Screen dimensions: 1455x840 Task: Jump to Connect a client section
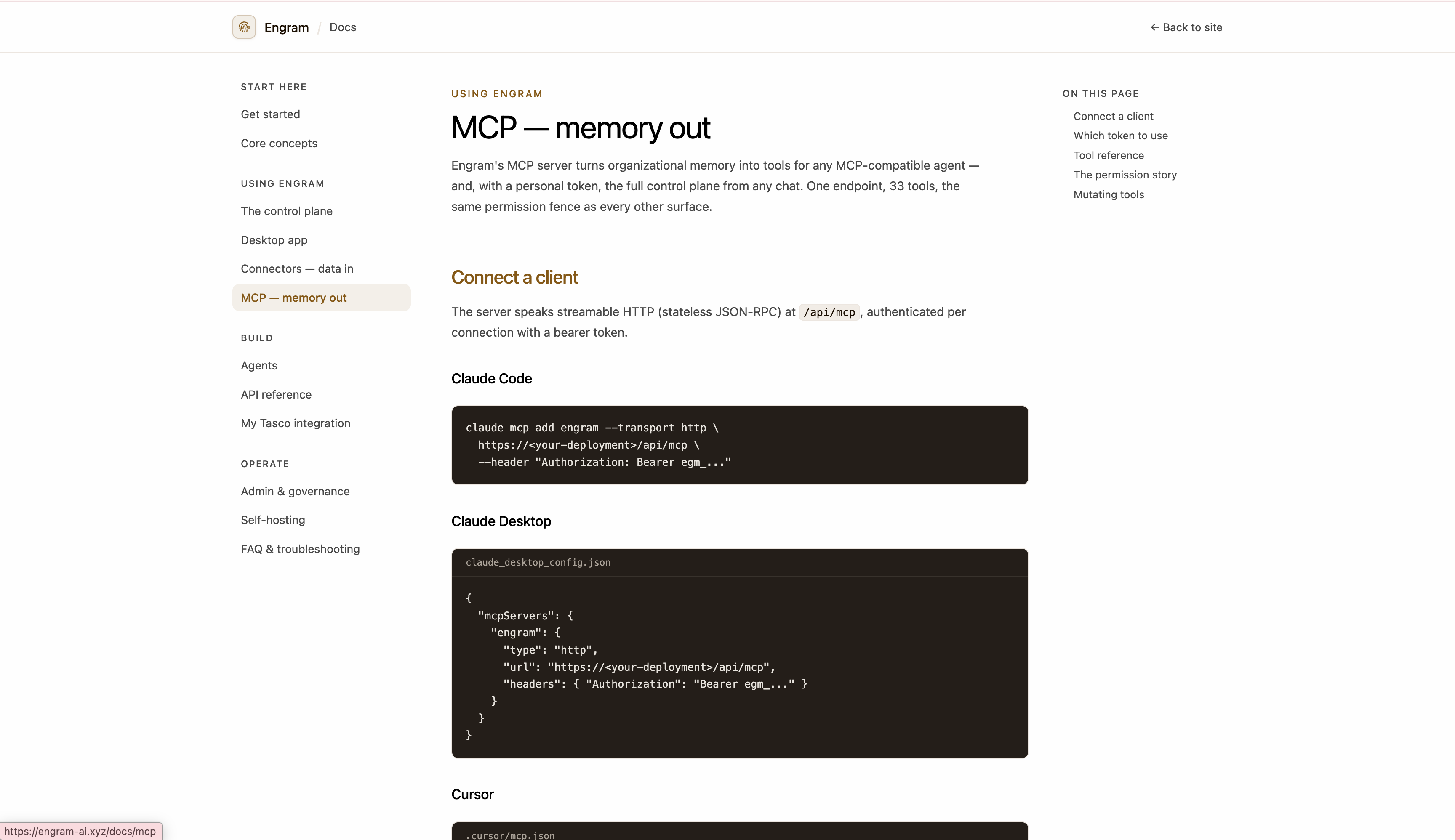pos(1113,116)
